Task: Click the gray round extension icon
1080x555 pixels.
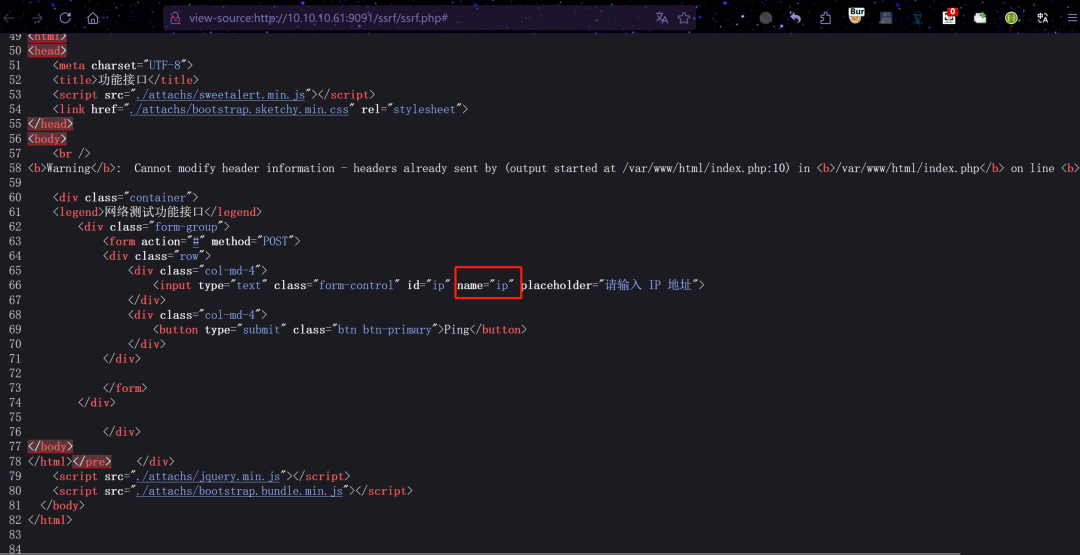Action: pyautogui.click(x=766, y=18)
